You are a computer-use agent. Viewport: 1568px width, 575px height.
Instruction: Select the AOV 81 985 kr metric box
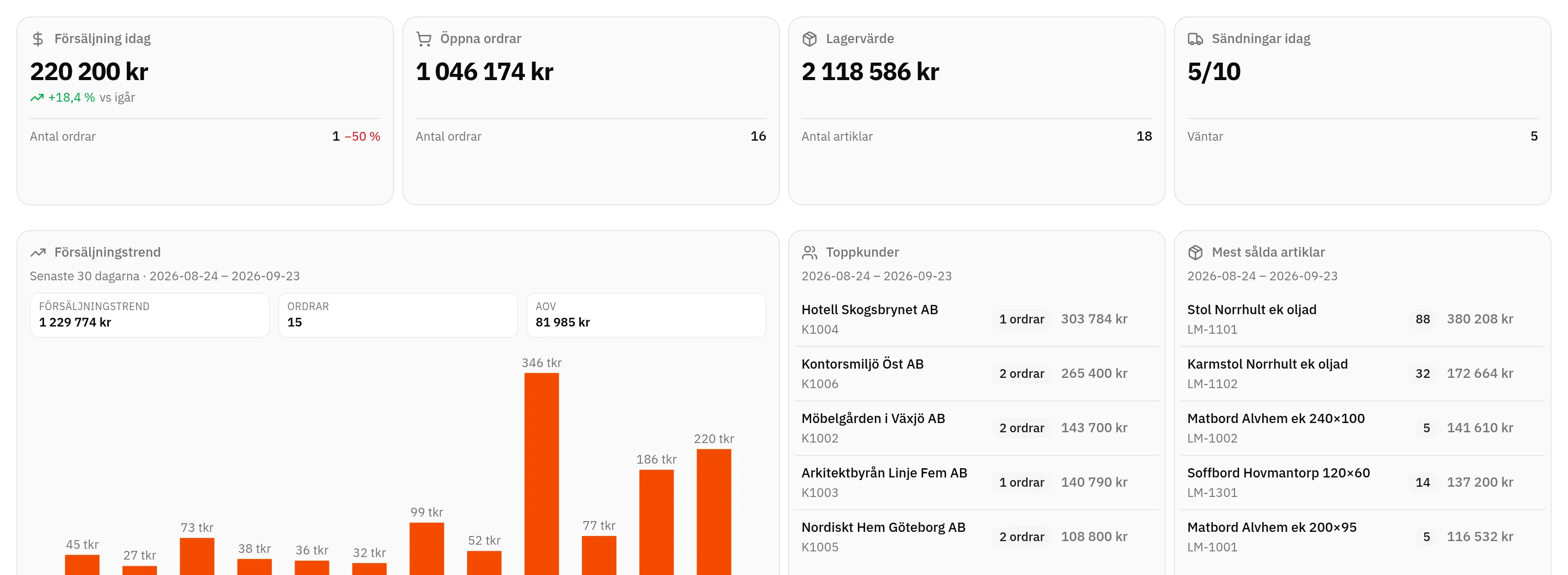pyautogui.click(x=646, y=315)
